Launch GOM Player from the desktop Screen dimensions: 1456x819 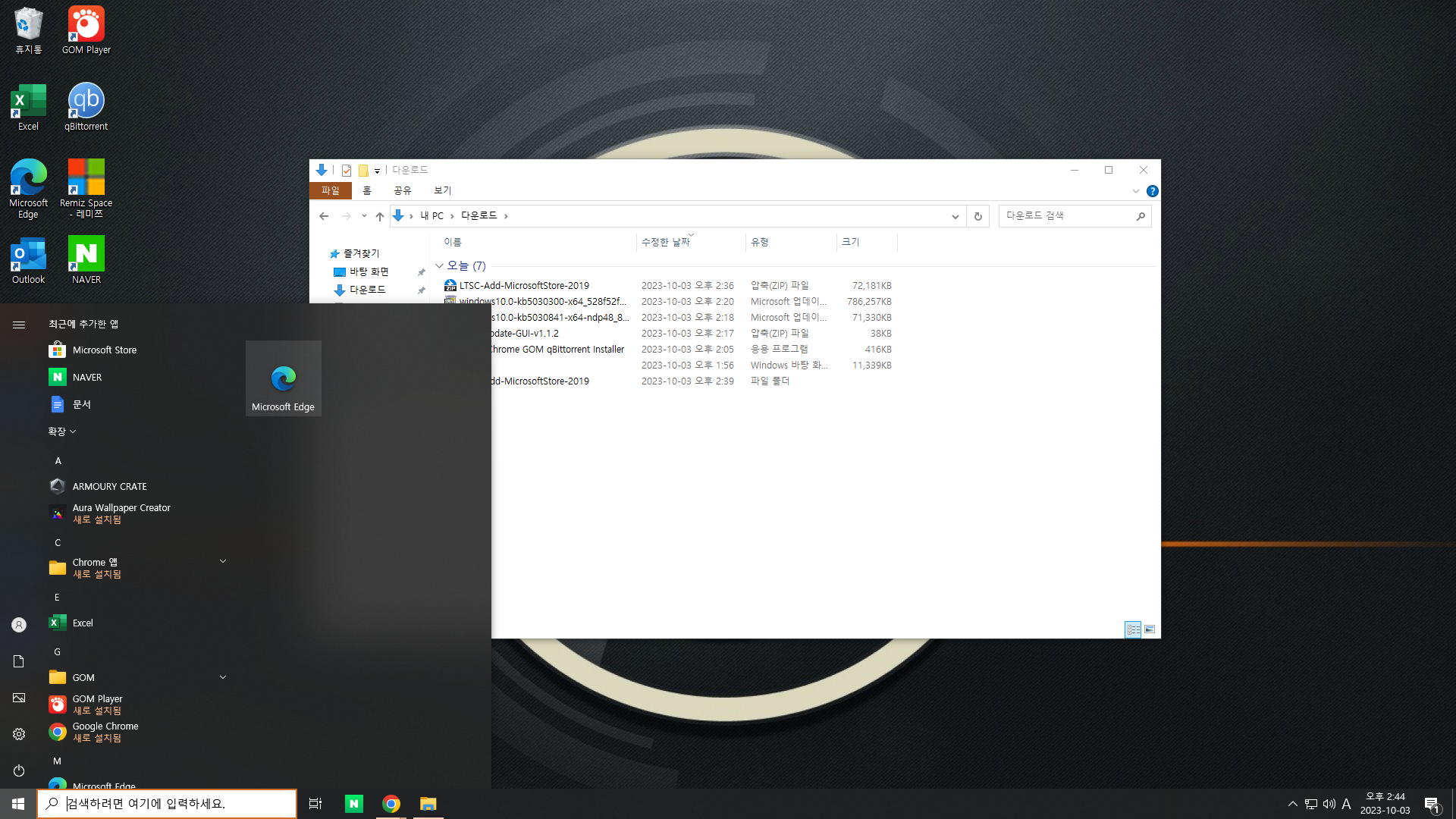click(x=86, y=30)
